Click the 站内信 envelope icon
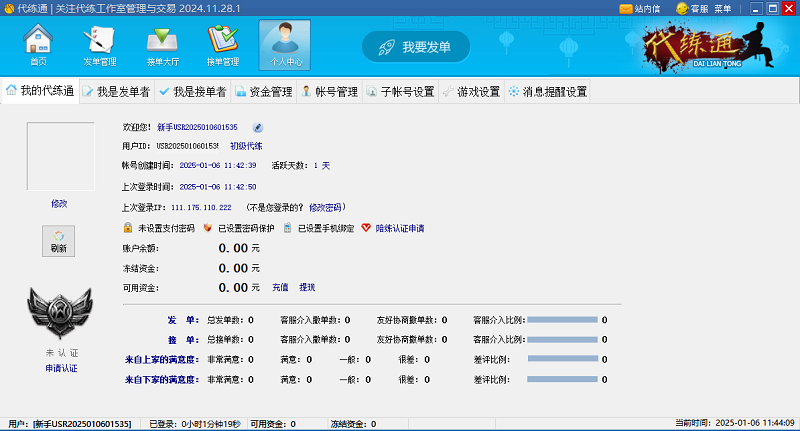Screen dimensions: 800x431 pyautogui.click(x=626, y=8)
